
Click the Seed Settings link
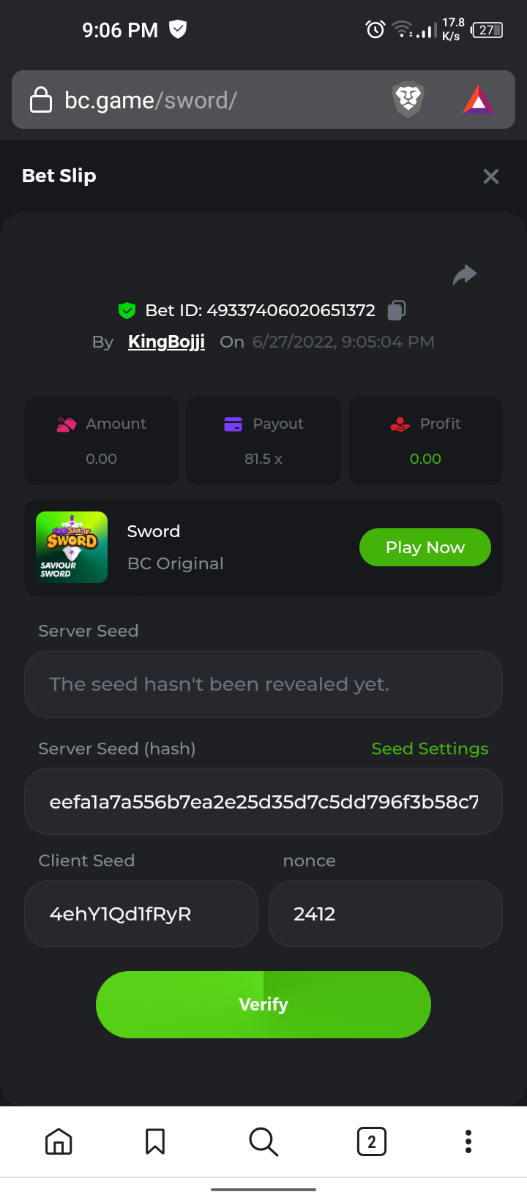pos(430,749)
